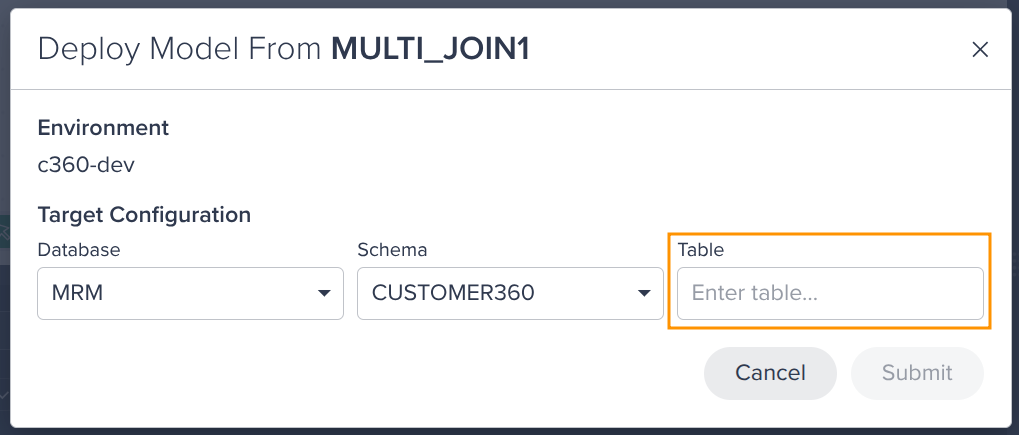Click the Schema field label
This screenshot has height=435, width=1019.
point(392,248)
